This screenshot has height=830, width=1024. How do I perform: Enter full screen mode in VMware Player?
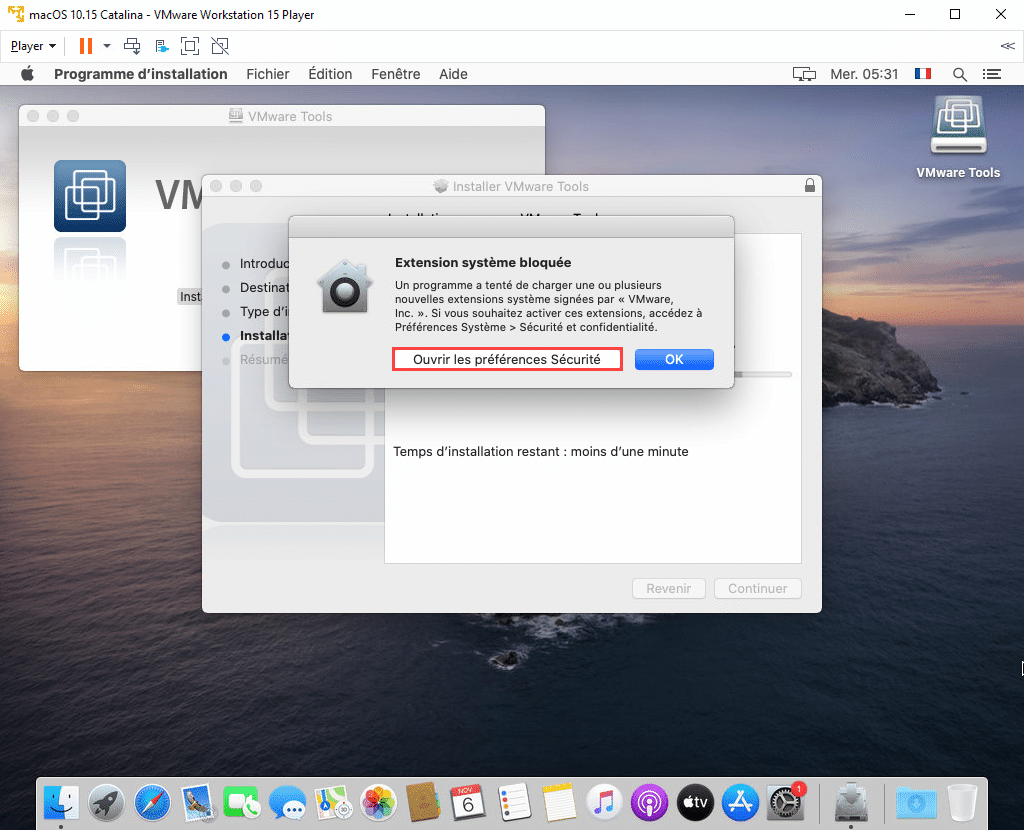click(x=190, y=46)
